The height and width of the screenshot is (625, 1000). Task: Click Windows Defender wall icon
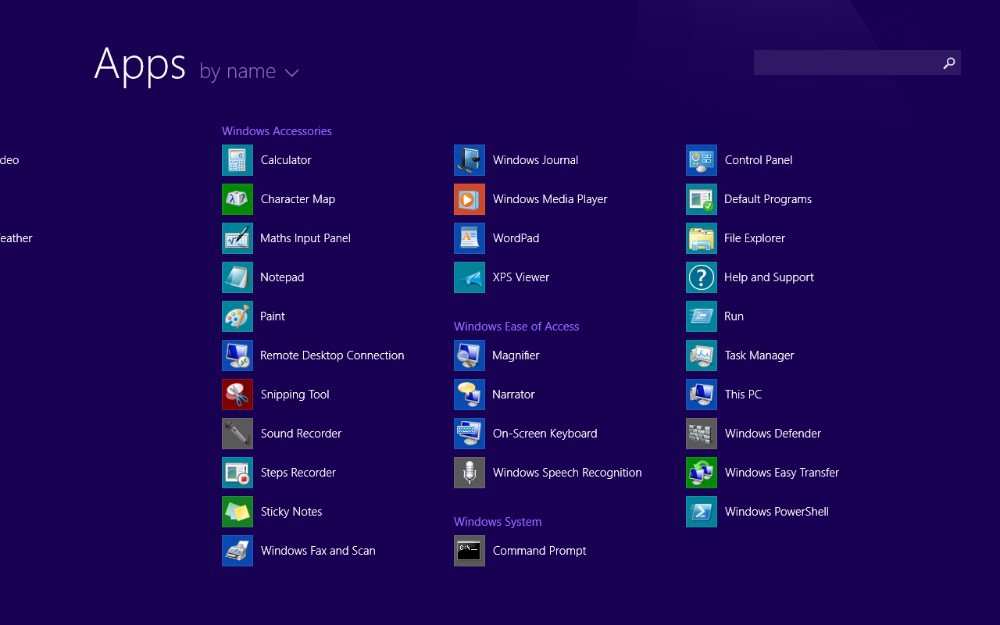702,434
